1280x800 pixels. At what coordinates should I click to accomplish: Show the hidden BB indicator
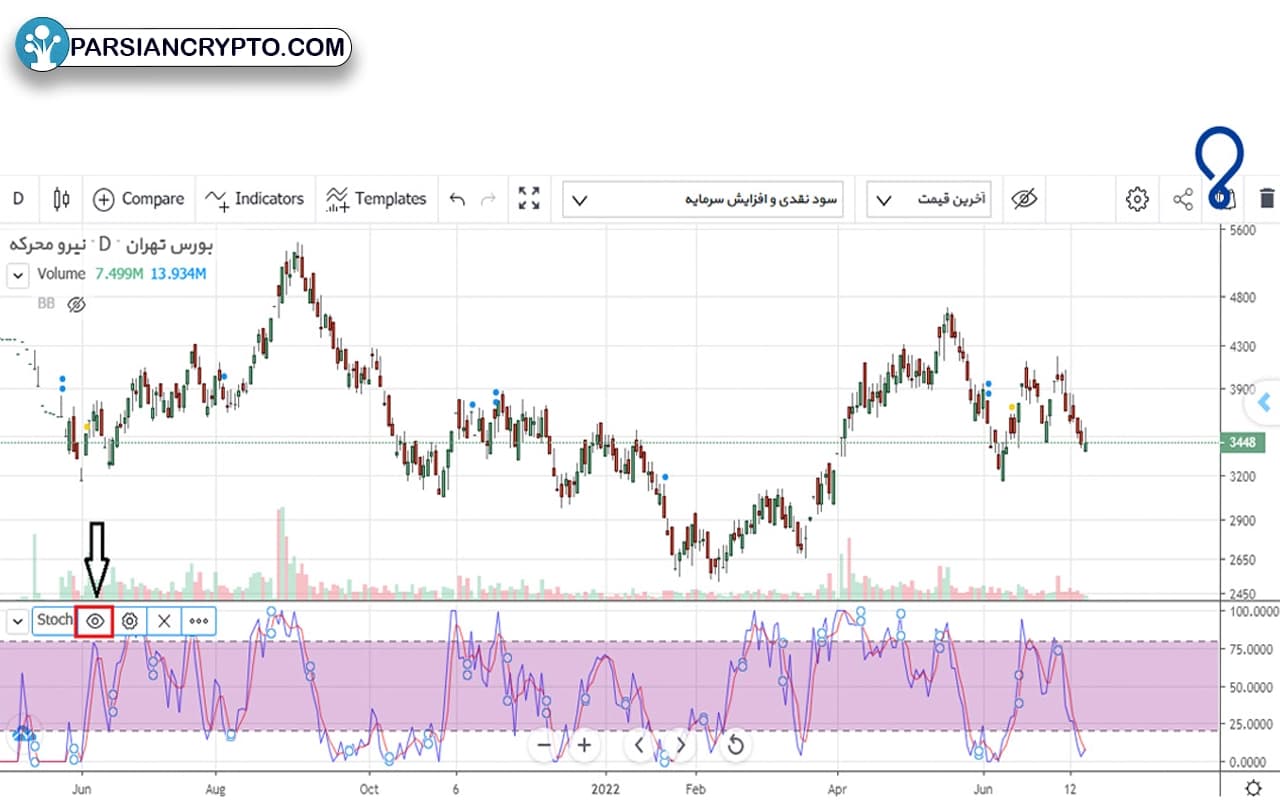pos(76,304)
